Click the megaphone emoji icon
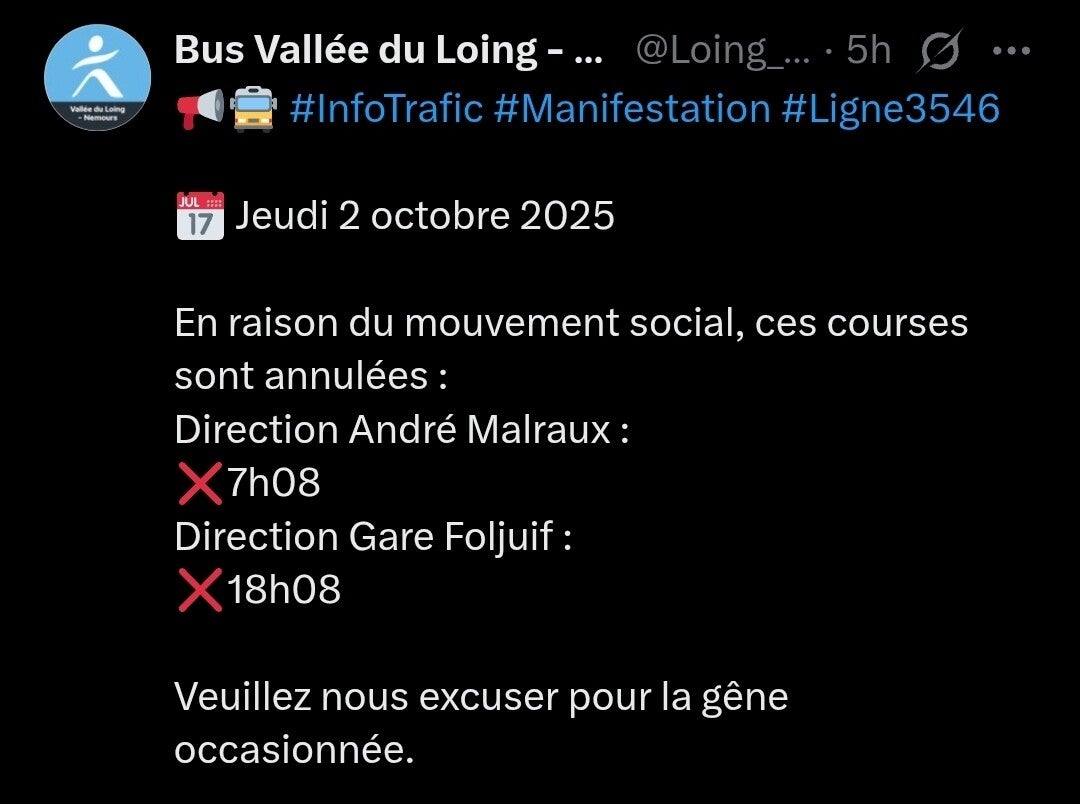This screenshot has height=804, width=1080. [199, 108]
